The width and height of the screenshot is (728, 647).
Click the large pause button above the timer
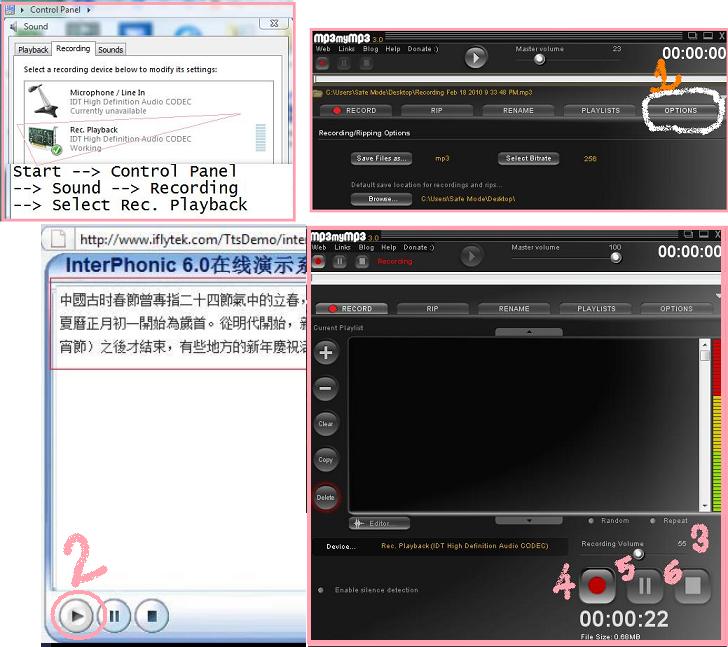pos(644,586)
